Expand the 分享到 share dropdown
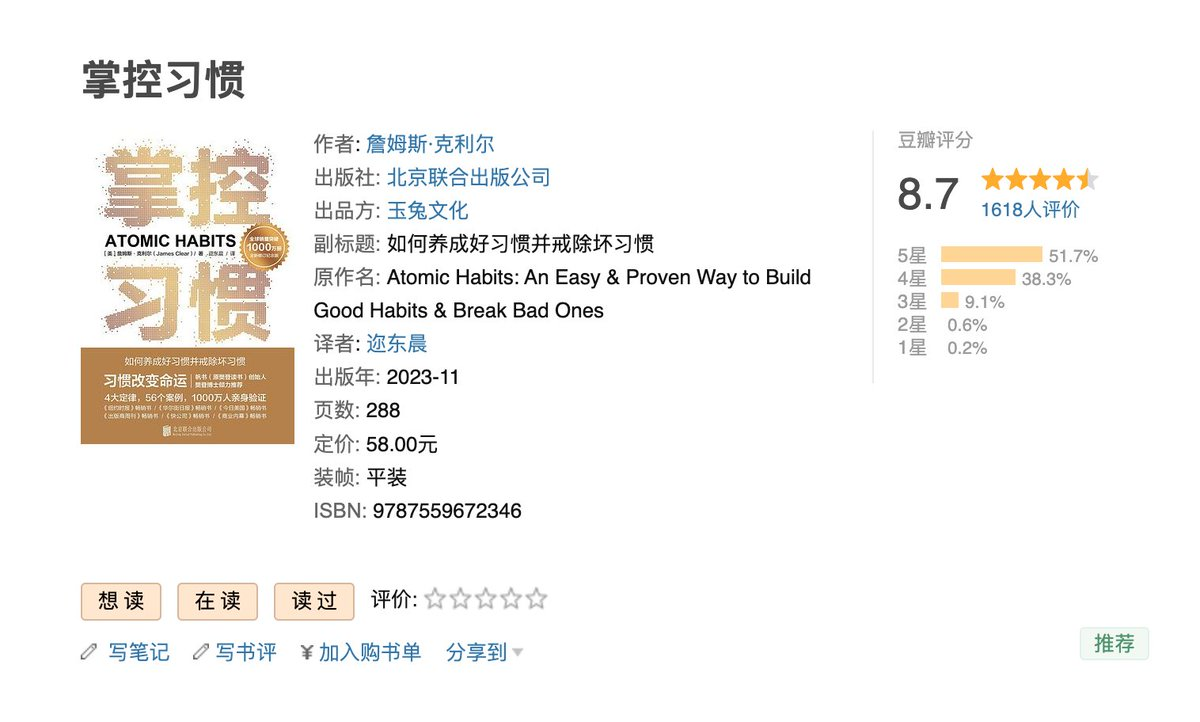Viewport: 1200px width, 722px height. tap(485, 653)
